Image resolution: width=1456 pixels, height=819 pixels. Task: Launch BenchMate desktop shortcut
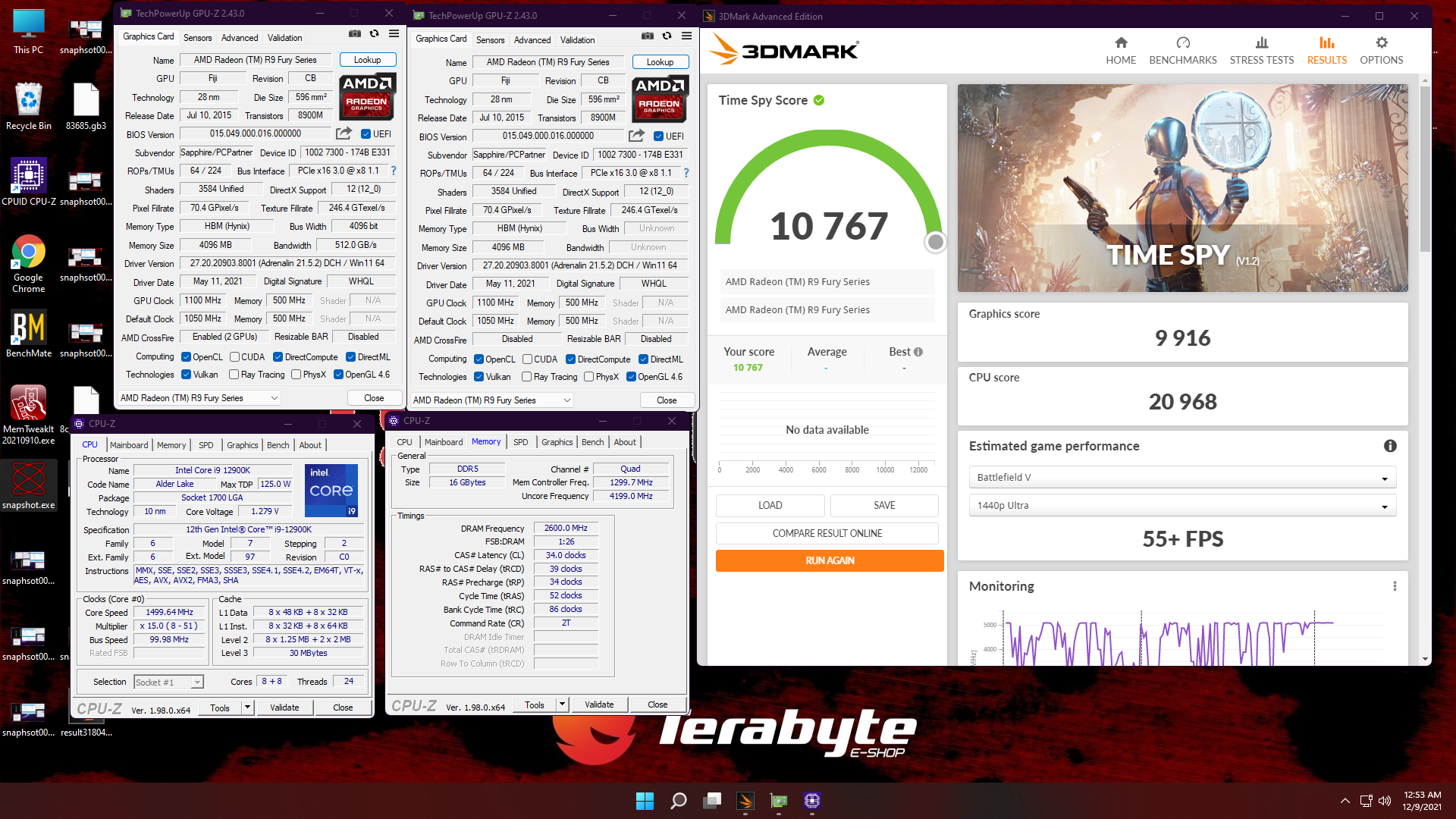pyautogui.click(x=28, y=334)
